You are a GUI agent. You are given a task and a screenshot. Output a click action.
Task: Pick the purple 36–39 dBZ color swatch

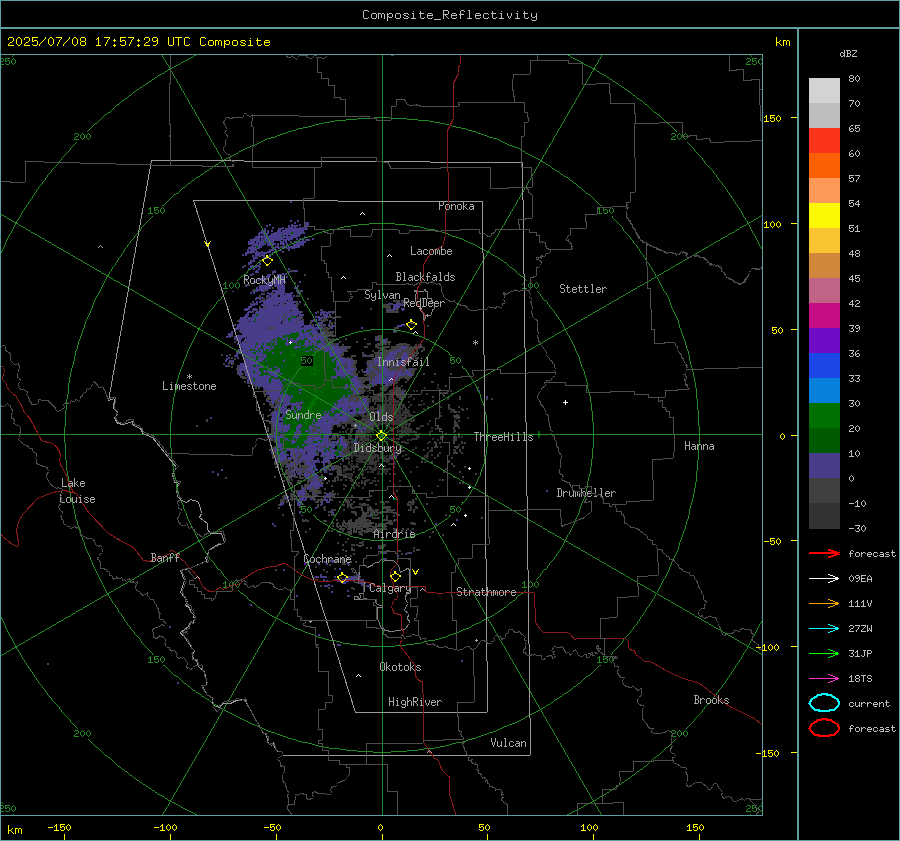(824, 340)
